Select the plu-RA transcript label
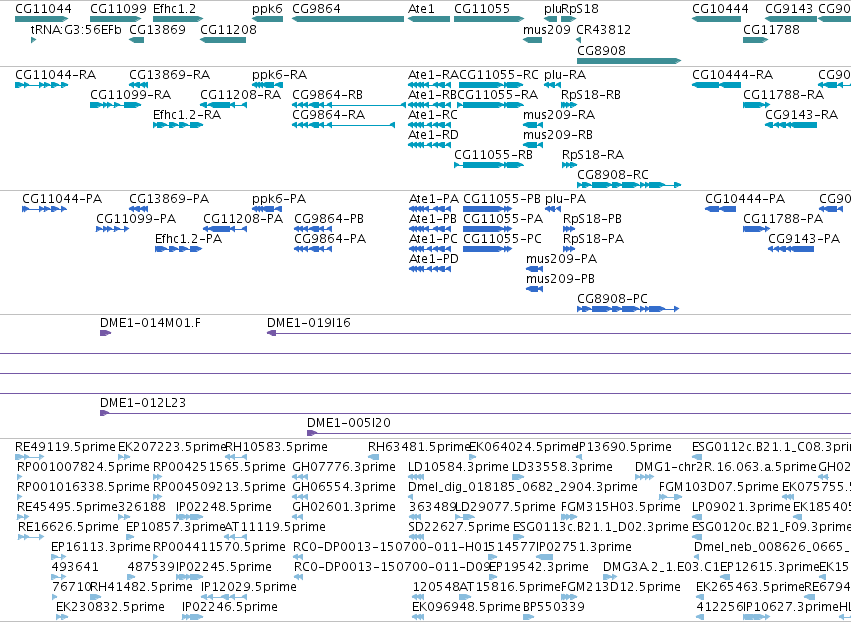Viewport: 851px width, 622px height. pyautogui.click(x=565, y=74)
